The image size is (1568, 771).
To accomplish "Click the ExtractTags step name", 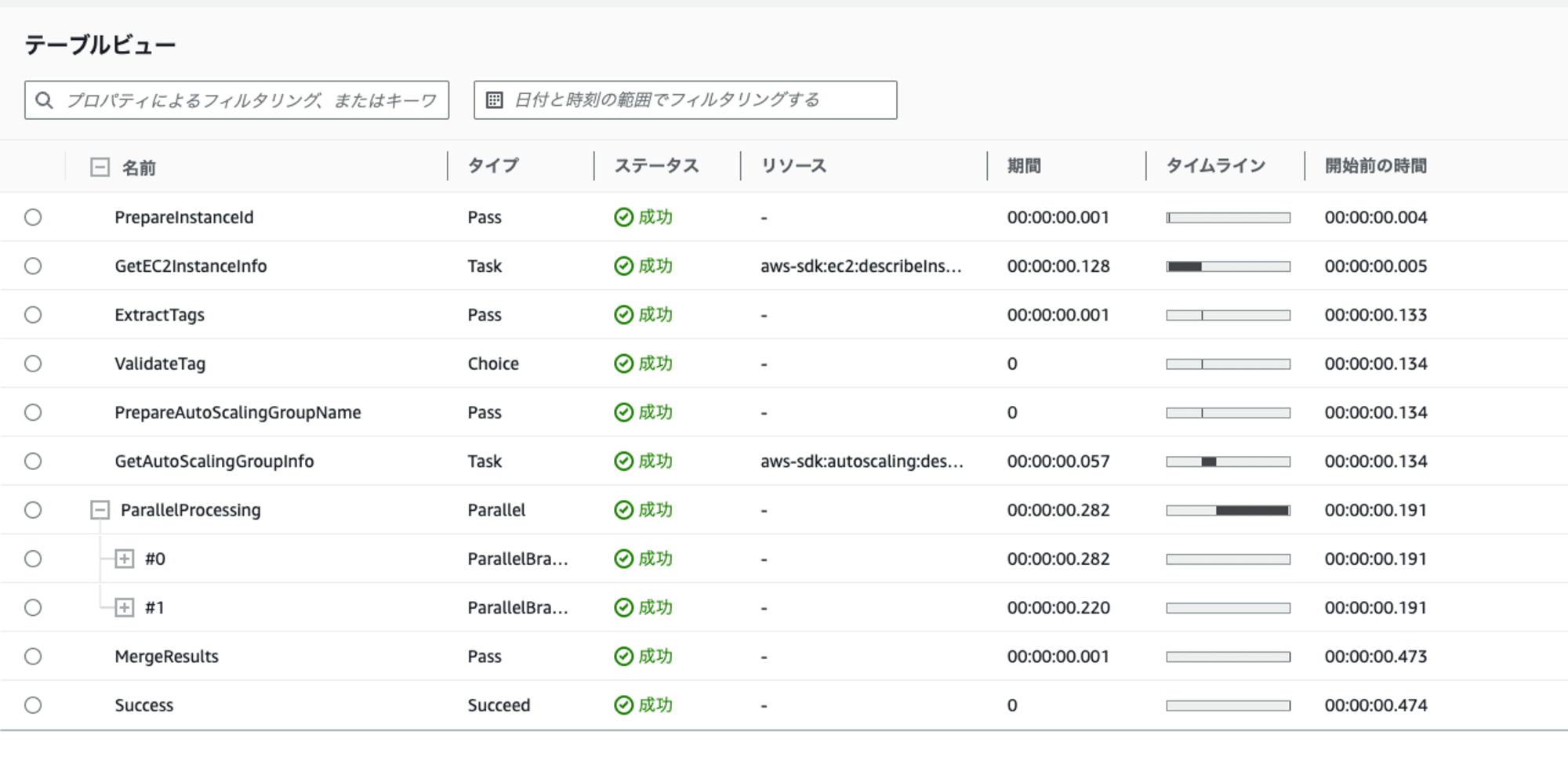I will (x=159, y=314).
